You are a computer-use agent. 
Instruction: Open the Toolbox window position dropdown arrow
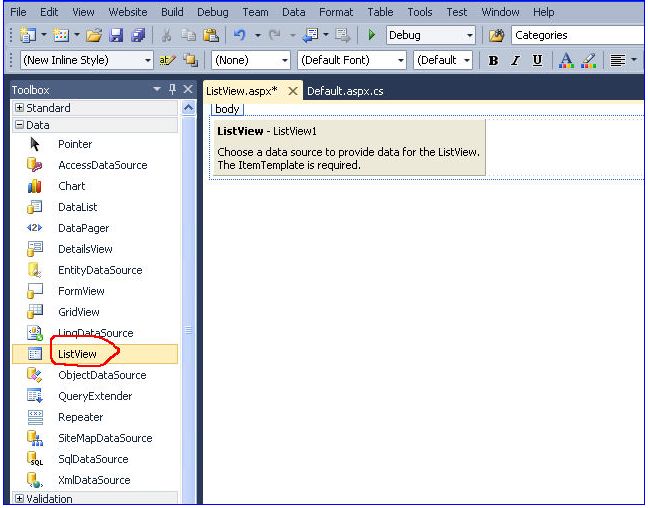click(x=157, y=89)
